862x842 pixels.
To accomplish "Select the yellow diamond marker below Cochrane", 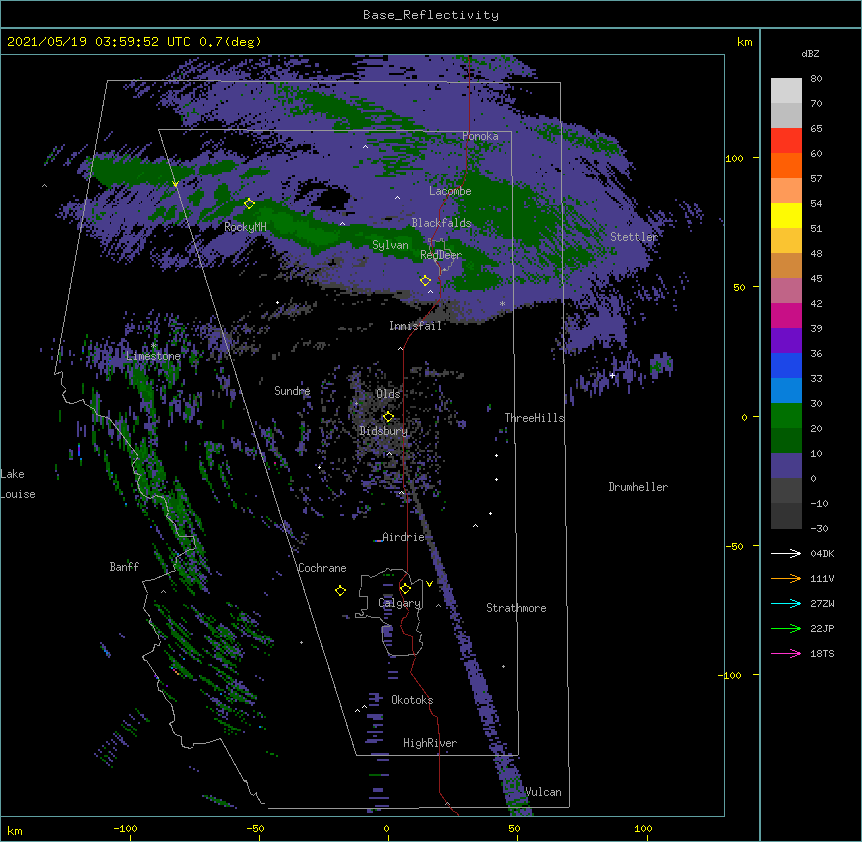I will tap(340, 590).
